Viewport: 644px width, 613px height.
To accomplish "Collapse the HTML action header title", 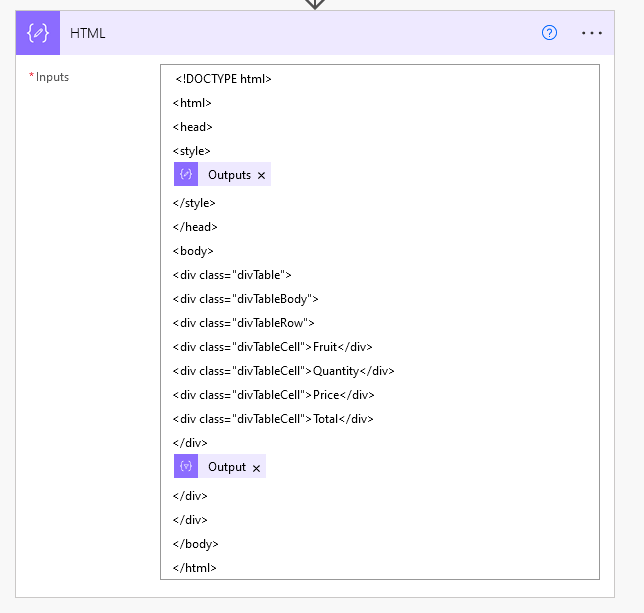I will pyautogui.click(x=88, y=33).
